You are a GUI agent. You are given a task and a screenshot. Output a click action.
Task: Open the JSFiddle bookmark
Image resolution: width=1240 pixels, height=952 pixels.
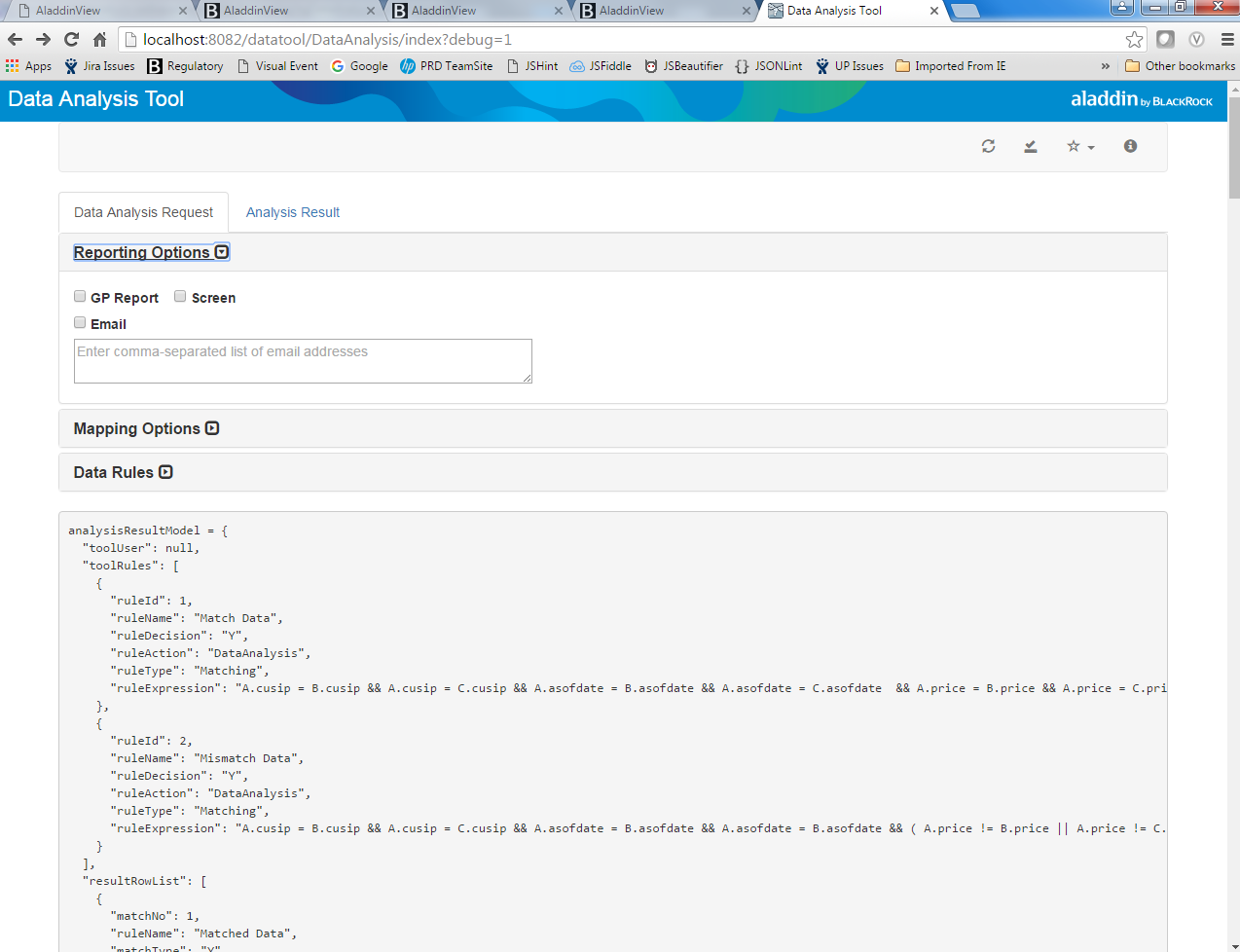tap(601, 66)
